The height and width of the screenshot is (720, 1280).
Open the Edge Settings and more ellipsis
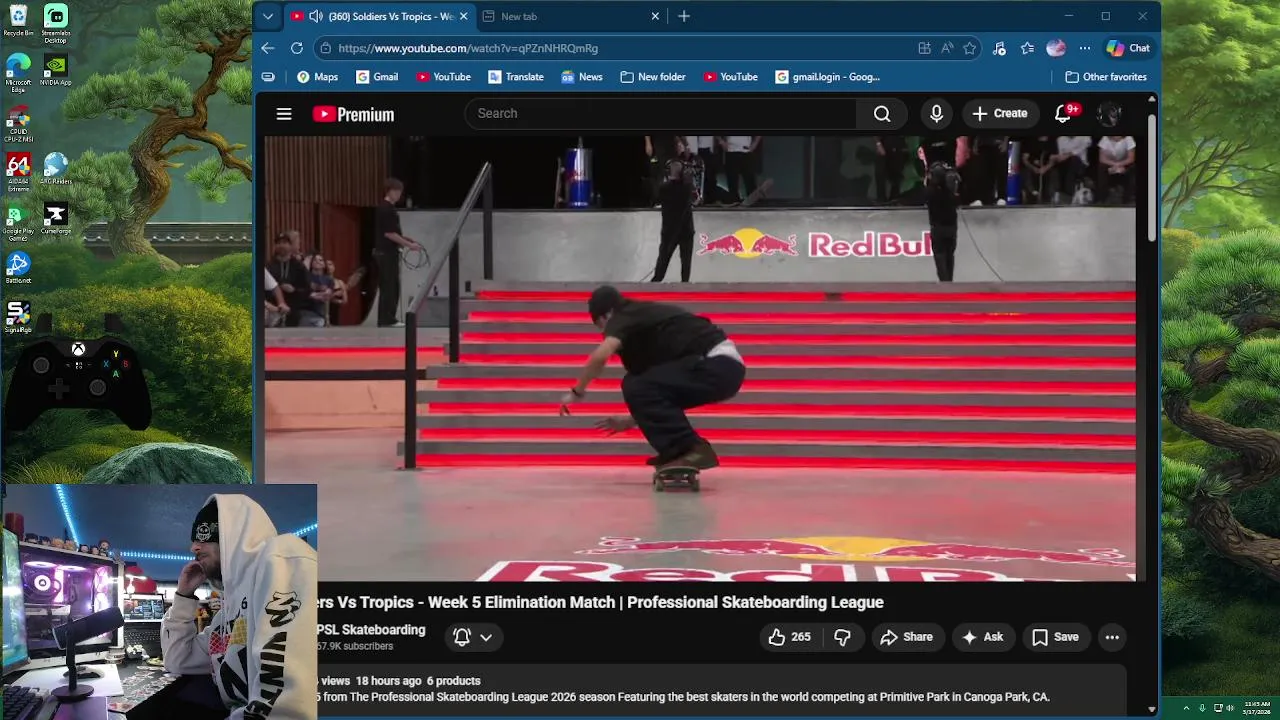pyautogui.click(x=1084, y=48)
